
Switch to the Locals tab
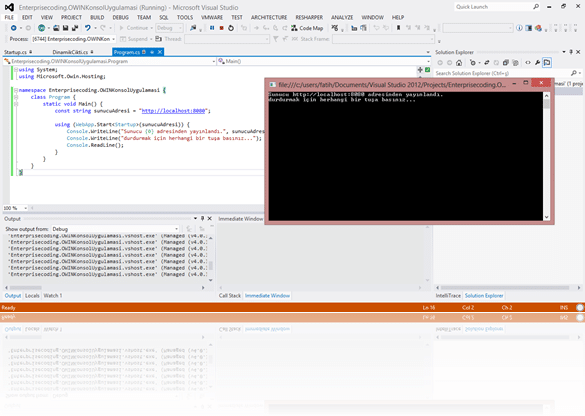[32, 295]
